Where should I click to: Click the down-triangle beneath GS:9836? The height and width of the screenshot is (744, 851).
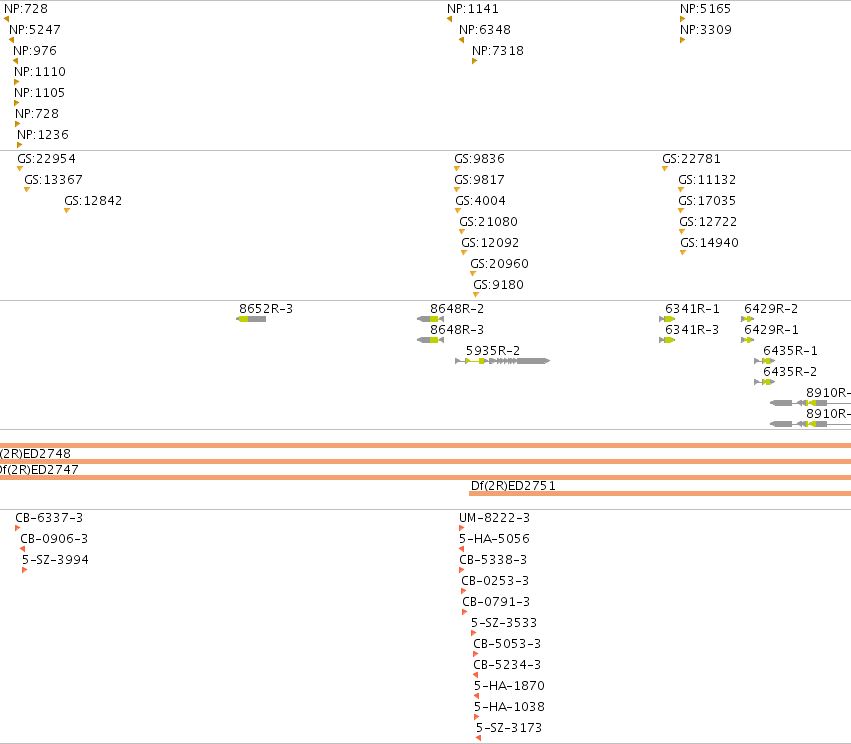pos(457,169)
